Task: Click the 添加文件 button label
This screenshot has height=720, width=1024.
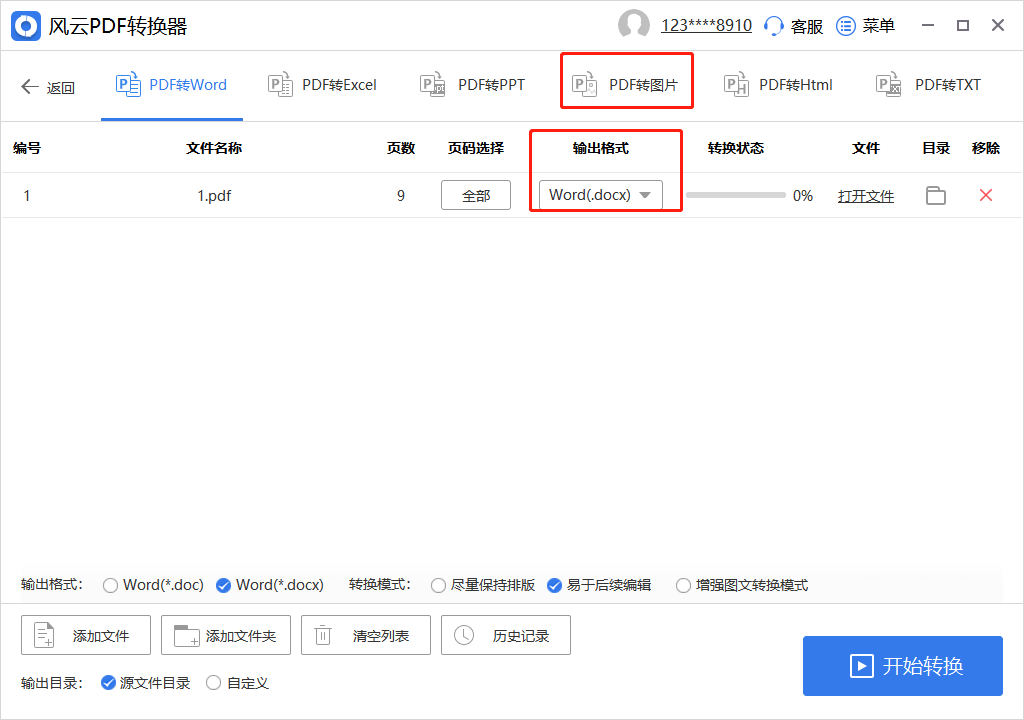Action: pyautogui.click(x=101, y=636)
